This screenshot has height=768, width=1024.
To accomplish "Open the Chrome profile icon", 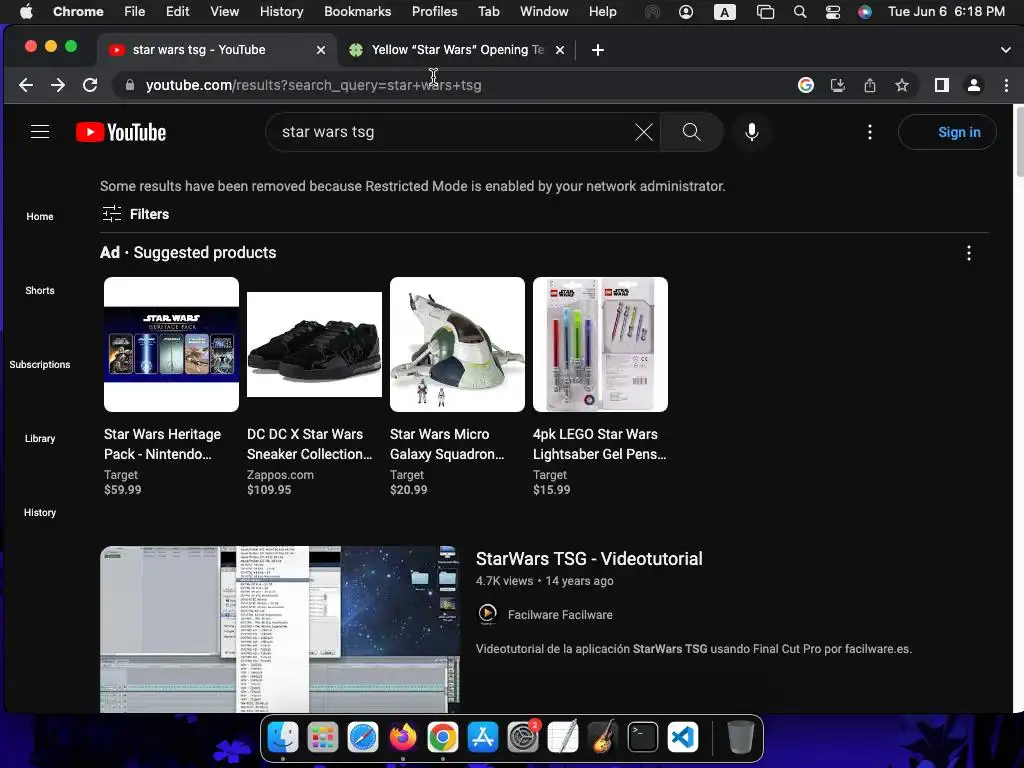I will click(x=974, y=85).
